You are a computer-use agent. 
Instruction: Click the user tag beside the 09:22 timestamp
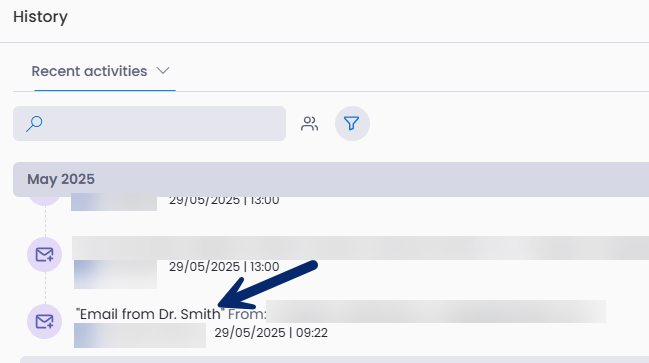(140, 335)
